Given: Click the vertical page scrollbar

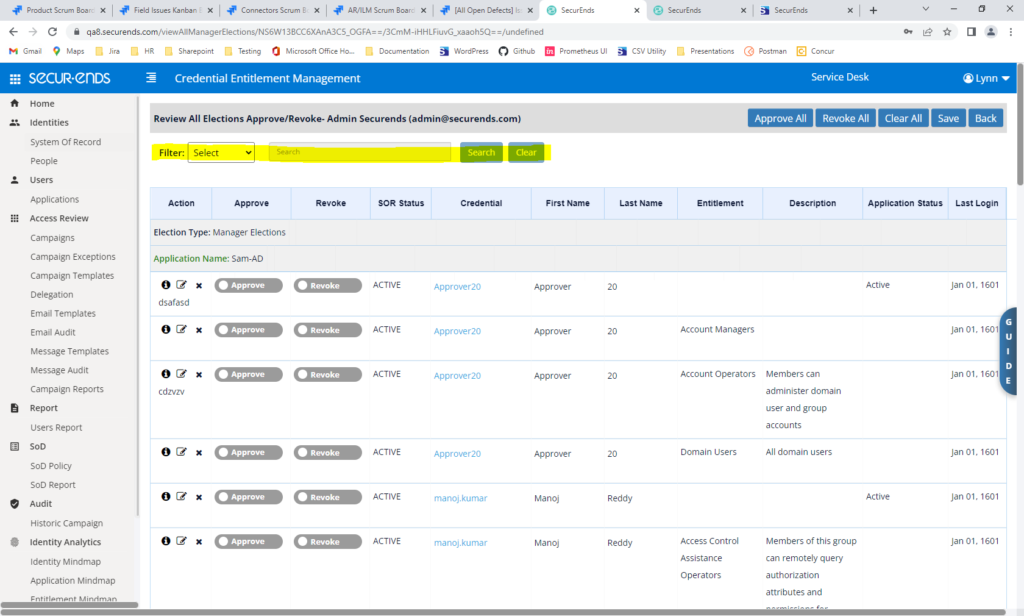Looking at the screenshot, I should click(1019, 125).
